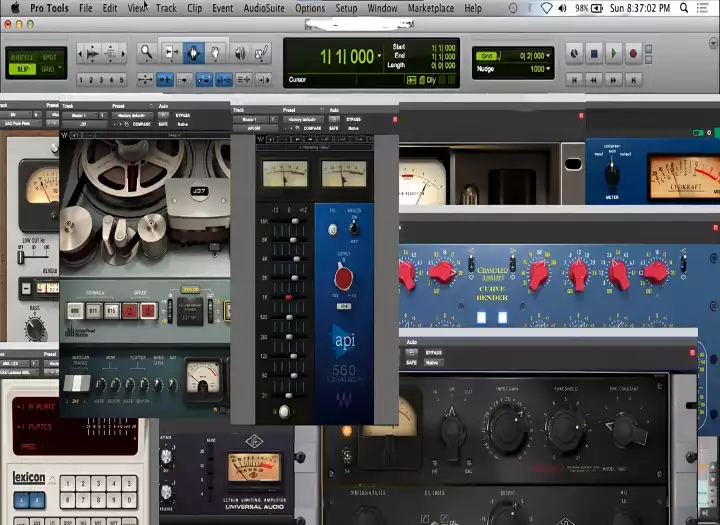Image resolution: width=720 pixels, height=525 pixels.
Task: Click API 560 red output knob
Action: point(343,277)
